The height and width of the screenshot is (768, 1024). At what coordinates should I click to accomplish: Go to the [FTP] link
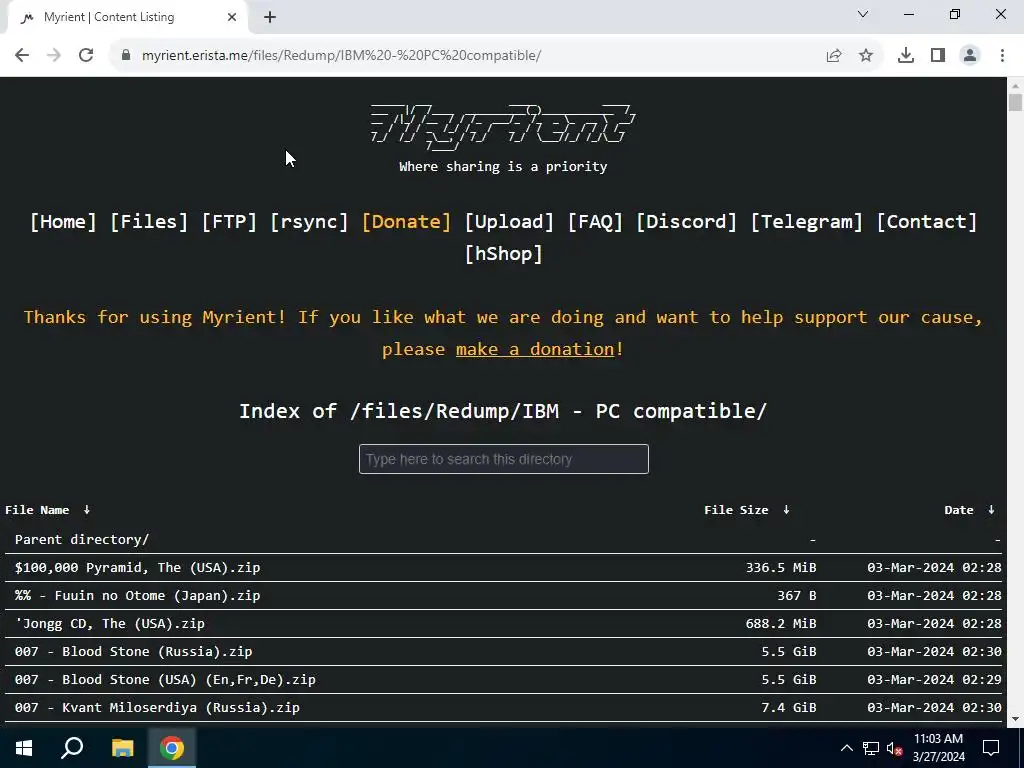coord(229,221)
